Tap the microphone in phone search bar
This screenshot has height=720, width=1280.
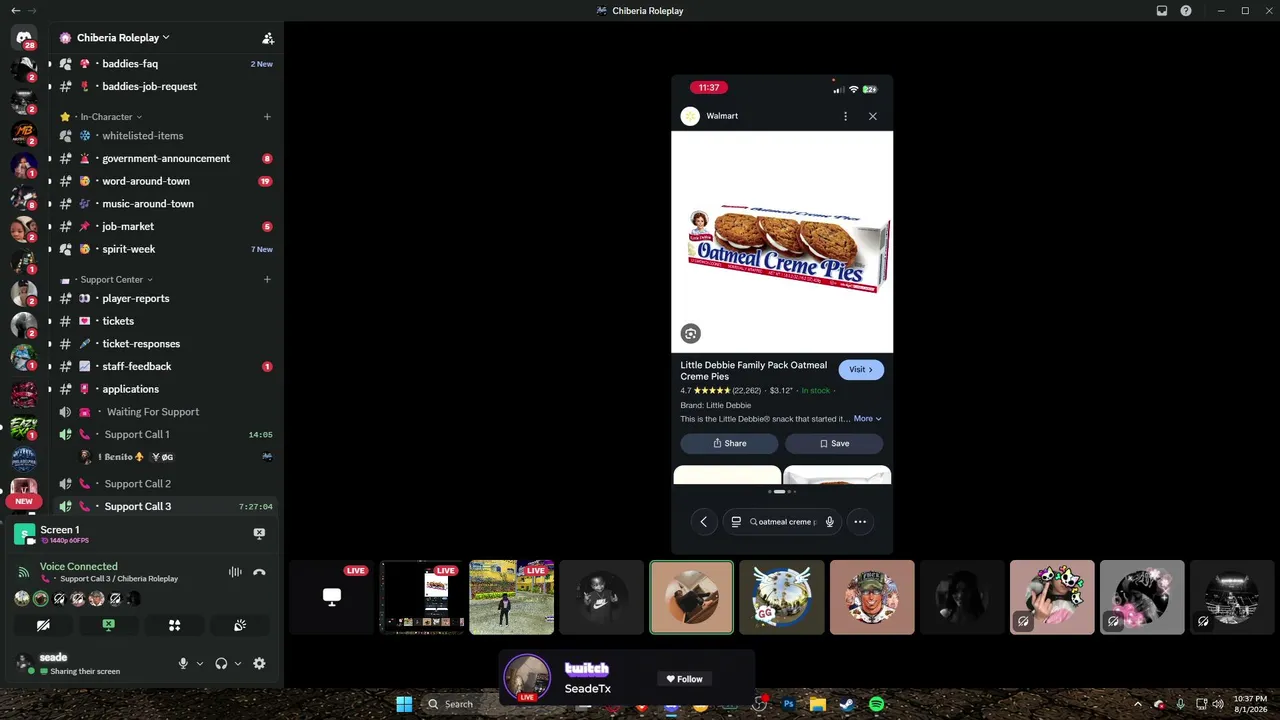pos(830,522)
